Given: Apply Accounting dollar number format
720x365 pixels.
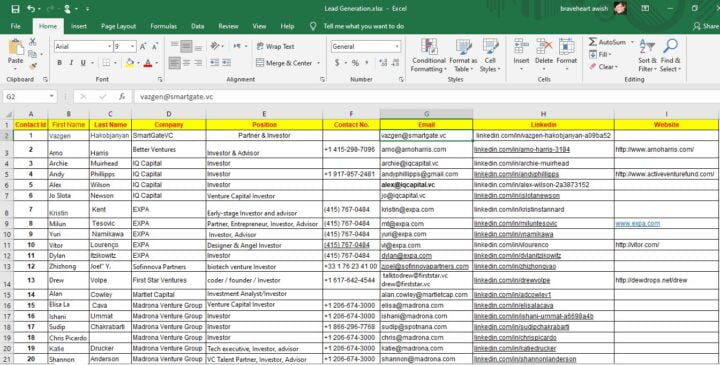Looking at the screenshot, I should click(x=337, y=63).
